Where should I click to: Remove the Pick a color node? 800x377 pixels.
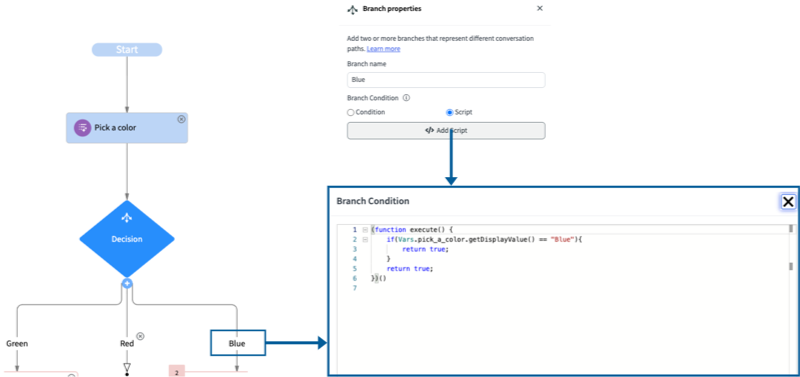(181, 119)
